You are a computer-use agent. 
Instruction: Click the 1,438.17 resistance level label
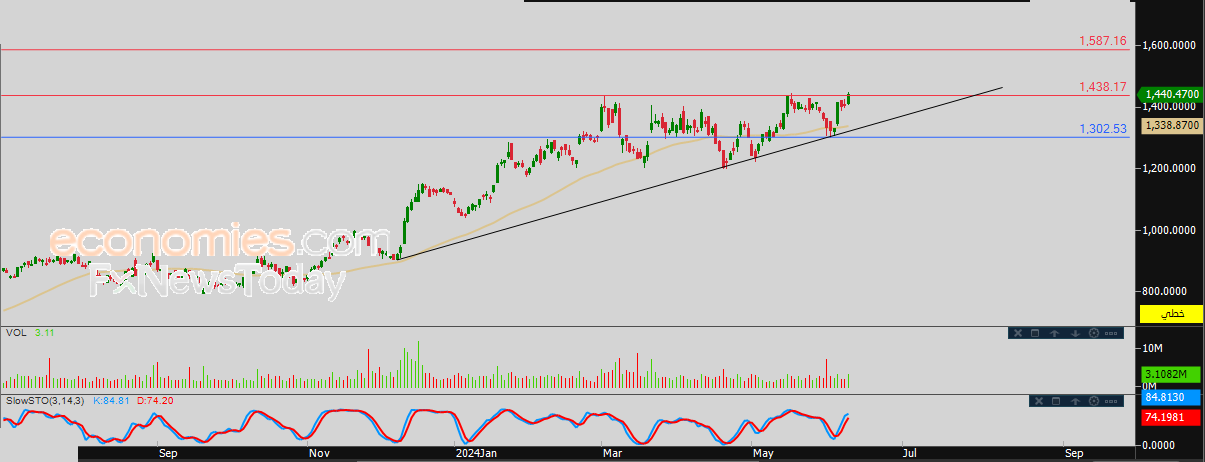pyautogui.click(x=1103, y=88)
